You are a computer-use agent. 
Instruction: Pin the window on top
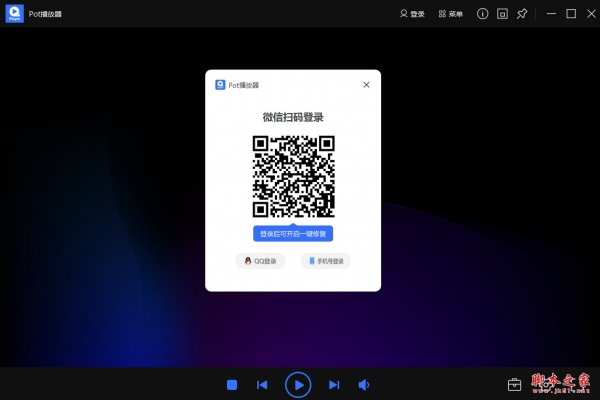pyautogui.click(x=521, y=14)
